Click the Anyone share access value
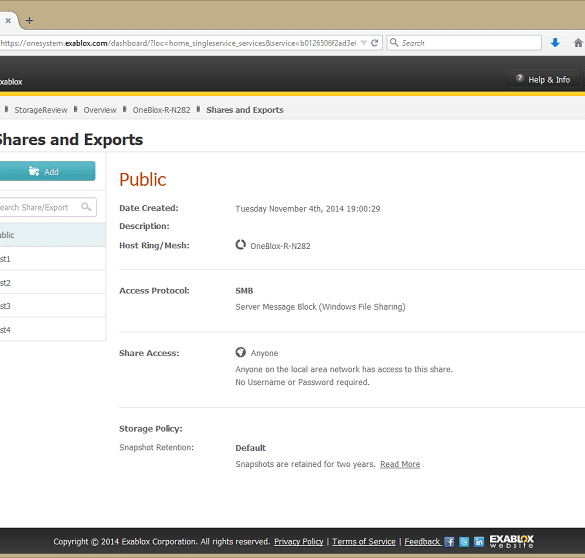The image size is (585, 558). point(264,353)
